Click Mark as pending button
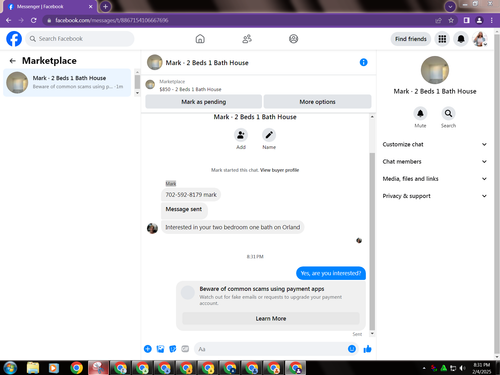The width and height of the screenshot is (500, 375). (x=203, y=102)
